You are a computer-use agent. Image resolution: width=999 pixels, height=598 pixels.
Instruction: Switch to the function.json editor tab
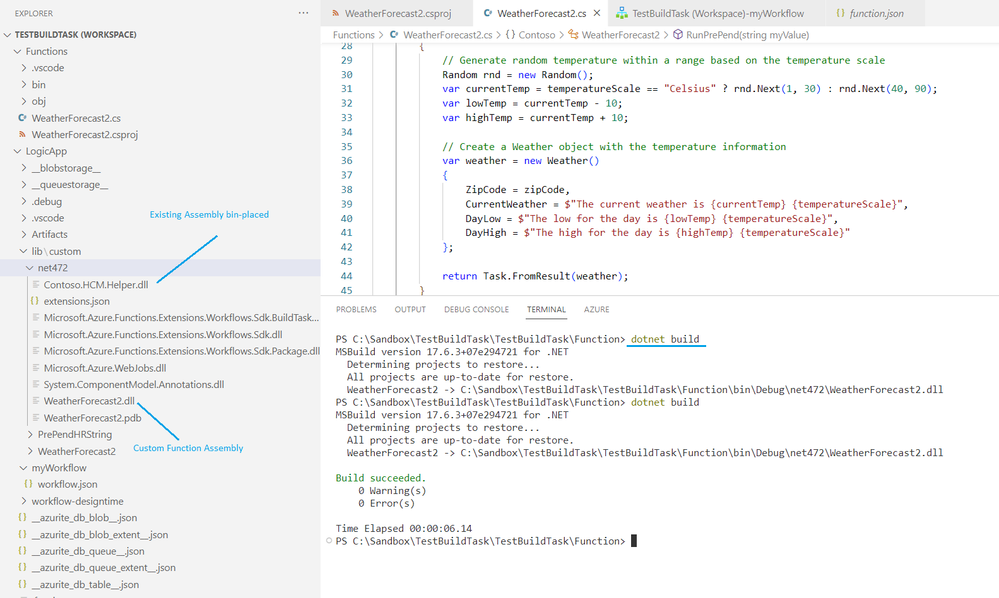[x=875, y=13]
